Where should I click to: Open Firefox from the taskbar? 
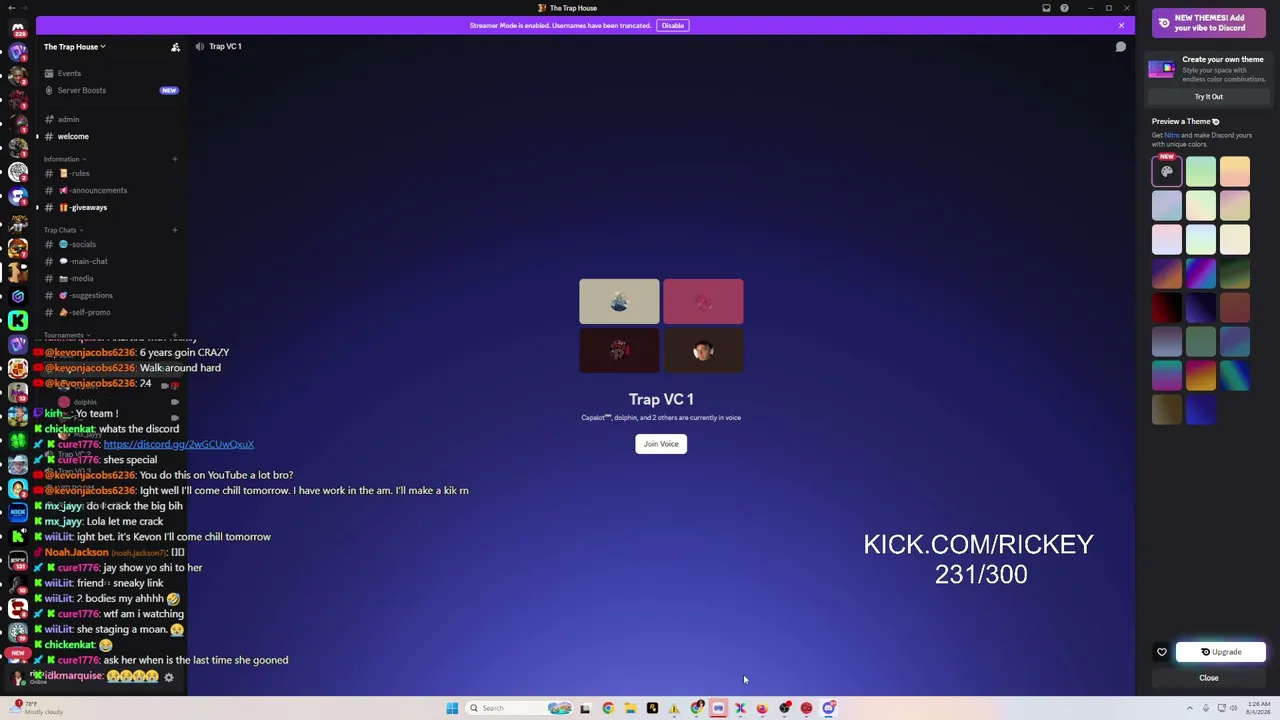click(x=762, y=708)
